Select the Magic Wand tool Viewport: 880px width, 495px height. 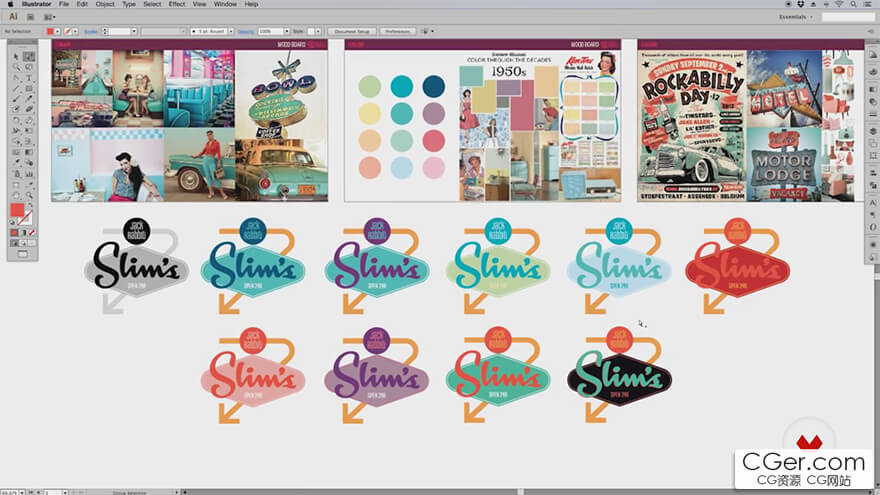click(x=16, y=67)
